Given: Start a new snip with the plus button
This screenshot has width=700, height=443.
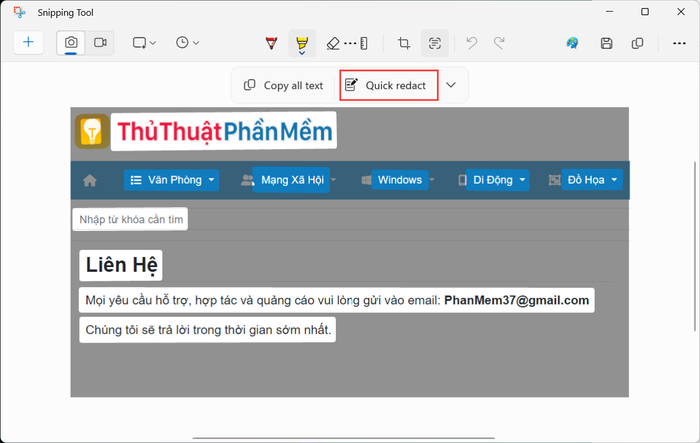Looking at the screenshot, I should [28, 42].
